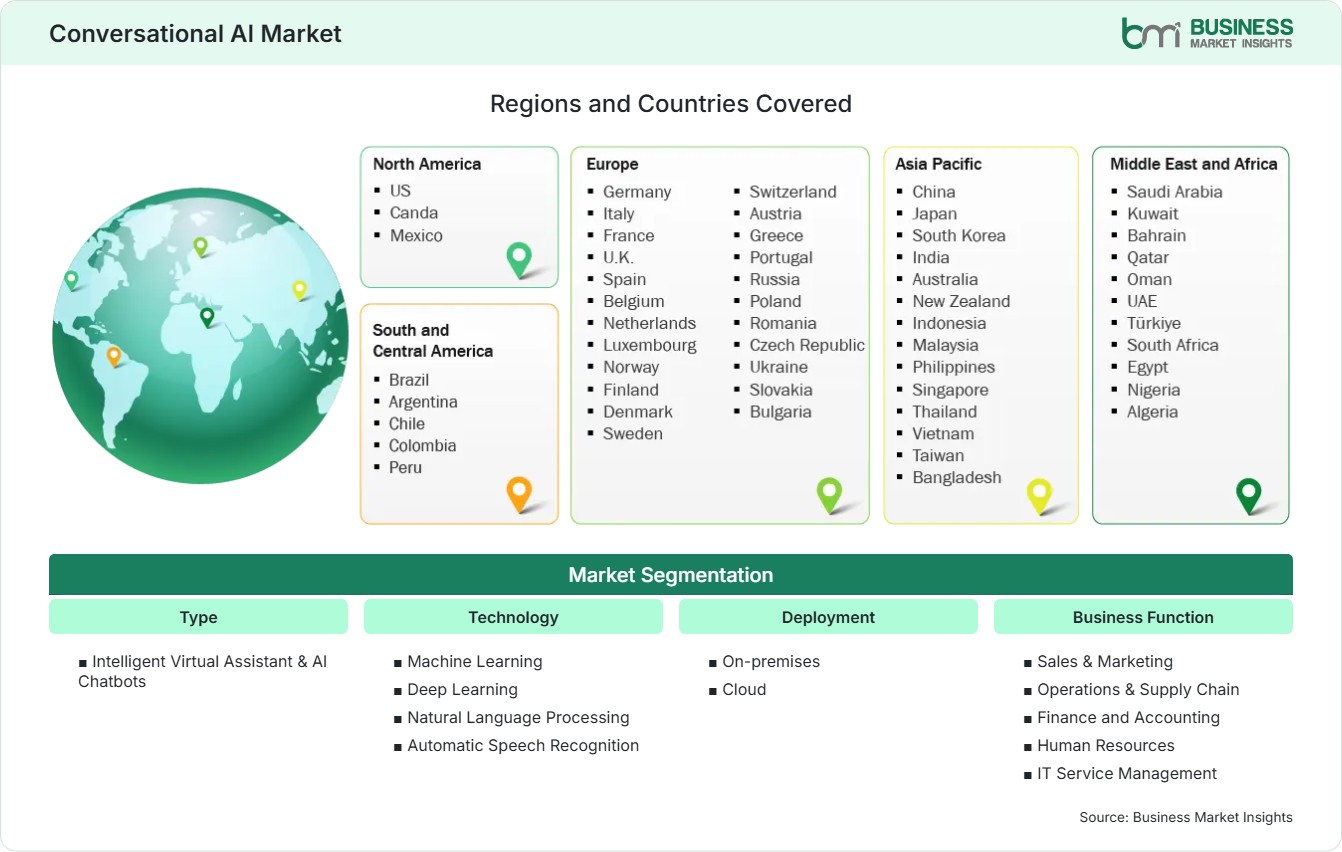The image size is (1342, 852).
Task: Click the North America card heading
Action: (x=427, y=164)
